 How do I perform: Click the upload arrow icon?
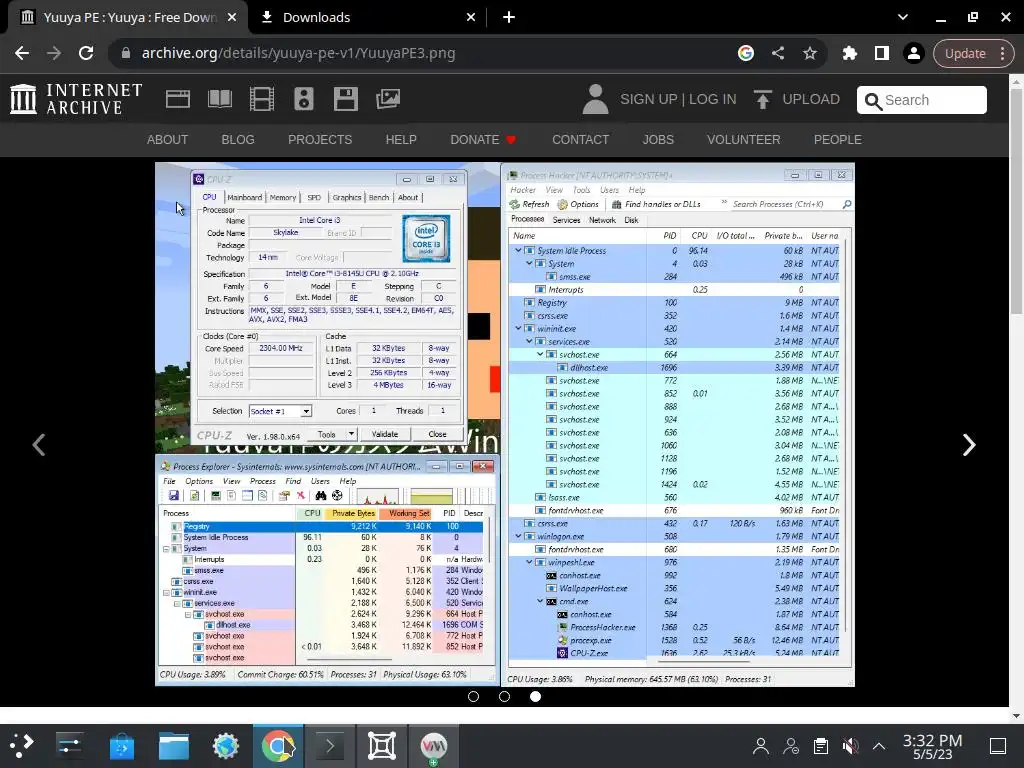762,99
